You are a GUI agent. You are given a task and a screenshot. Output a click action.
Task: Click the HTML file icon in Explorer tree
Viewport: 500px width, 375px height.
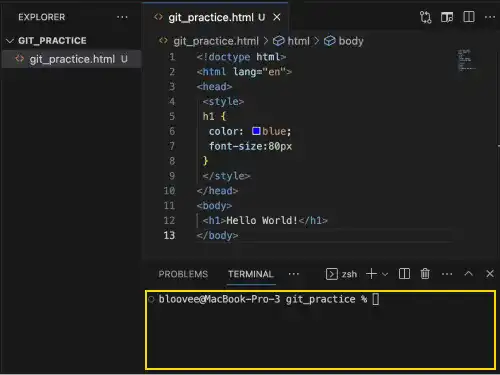coord(20,59)
